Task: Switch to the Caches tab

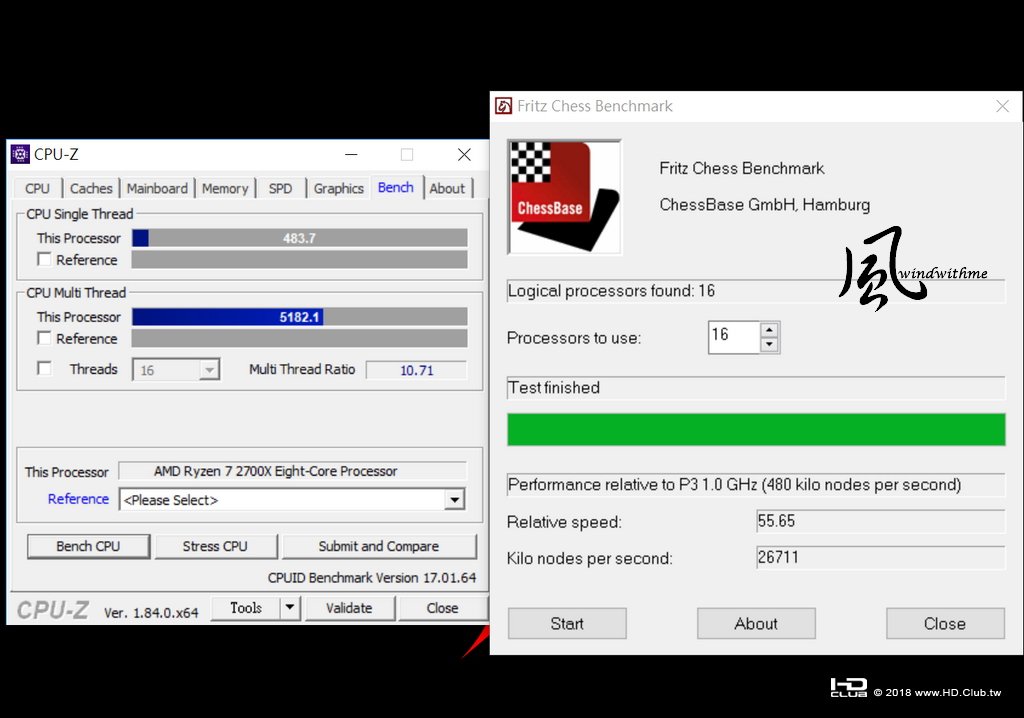Action: click(x=91, y=188)
